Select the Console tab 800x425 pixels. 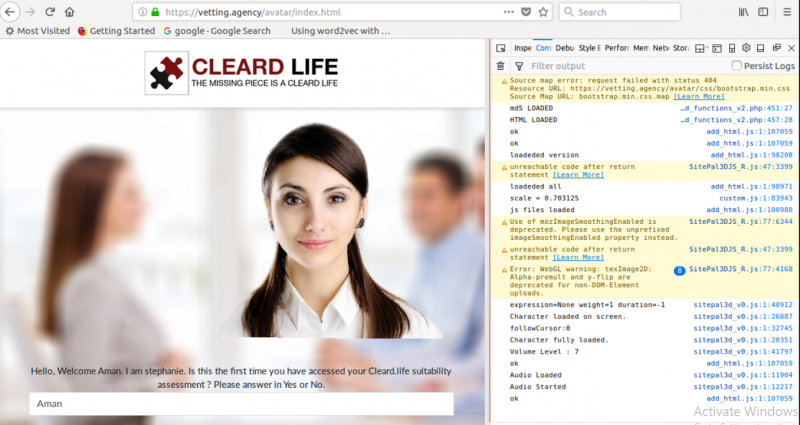coord(543,48)
